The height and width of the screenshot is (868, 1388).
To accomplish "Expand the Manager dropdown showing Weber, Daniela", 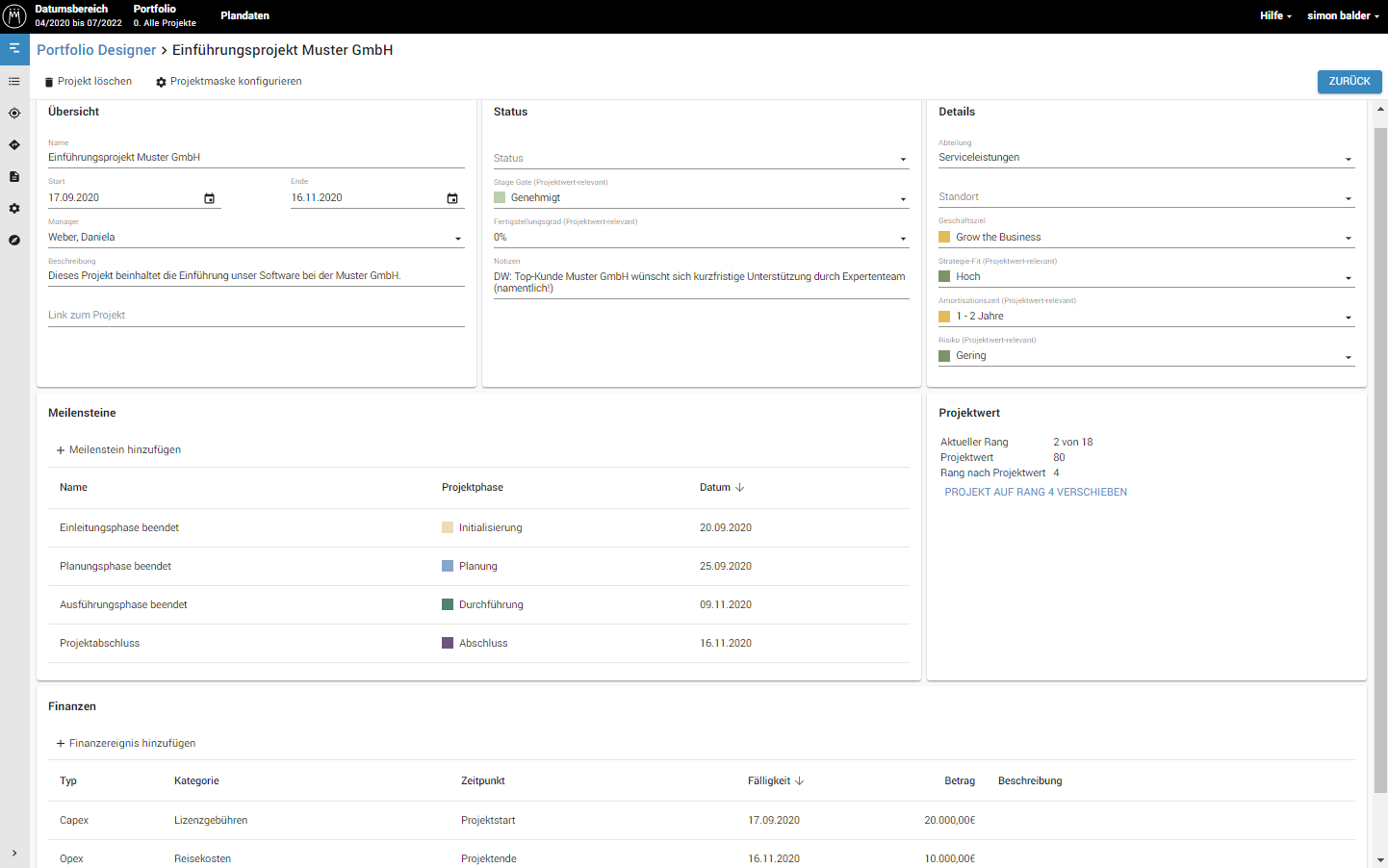I will (x=256, y=238).
